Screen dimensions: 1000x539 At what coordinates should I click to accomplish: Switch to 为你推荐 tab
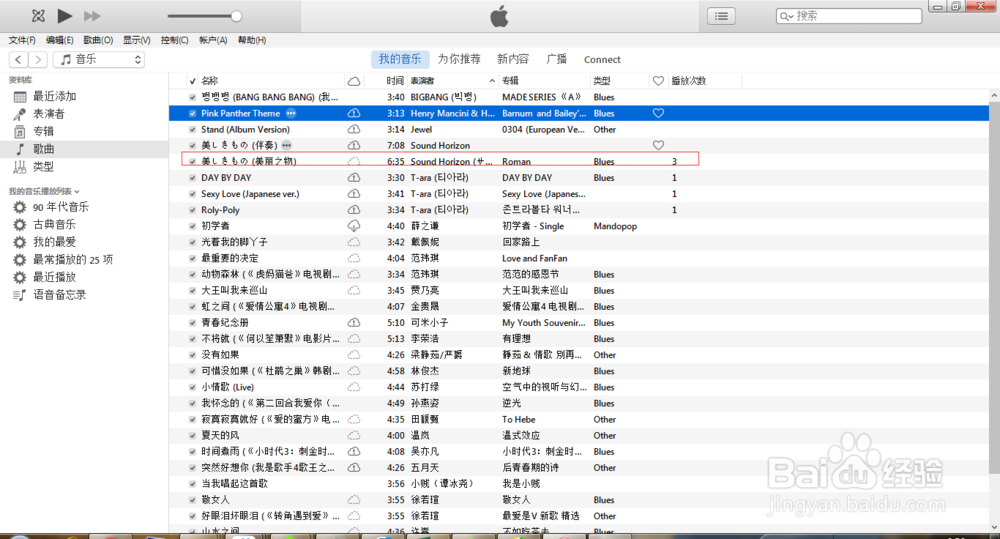coord(459,59)
